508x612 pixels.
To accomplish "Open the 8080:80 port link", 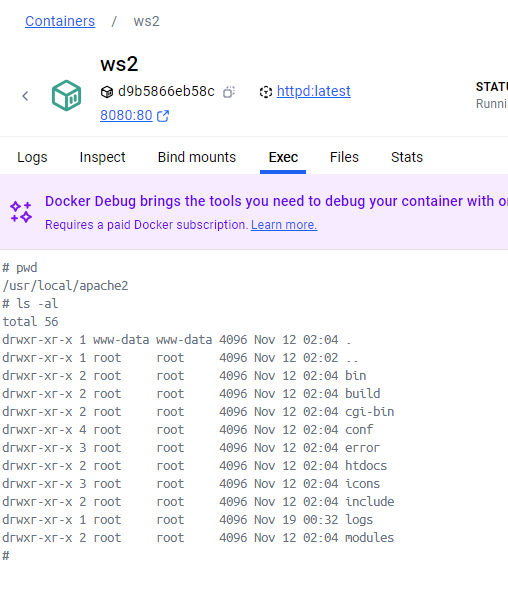I will [126, 116].
